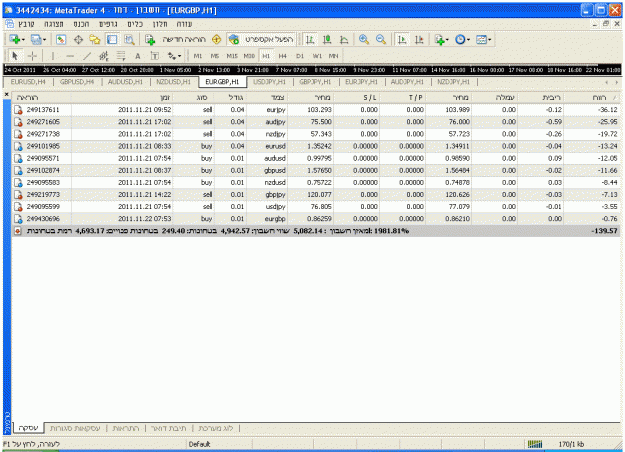Select the Fibonacci Retracement tool

click(x=121, y=56)
